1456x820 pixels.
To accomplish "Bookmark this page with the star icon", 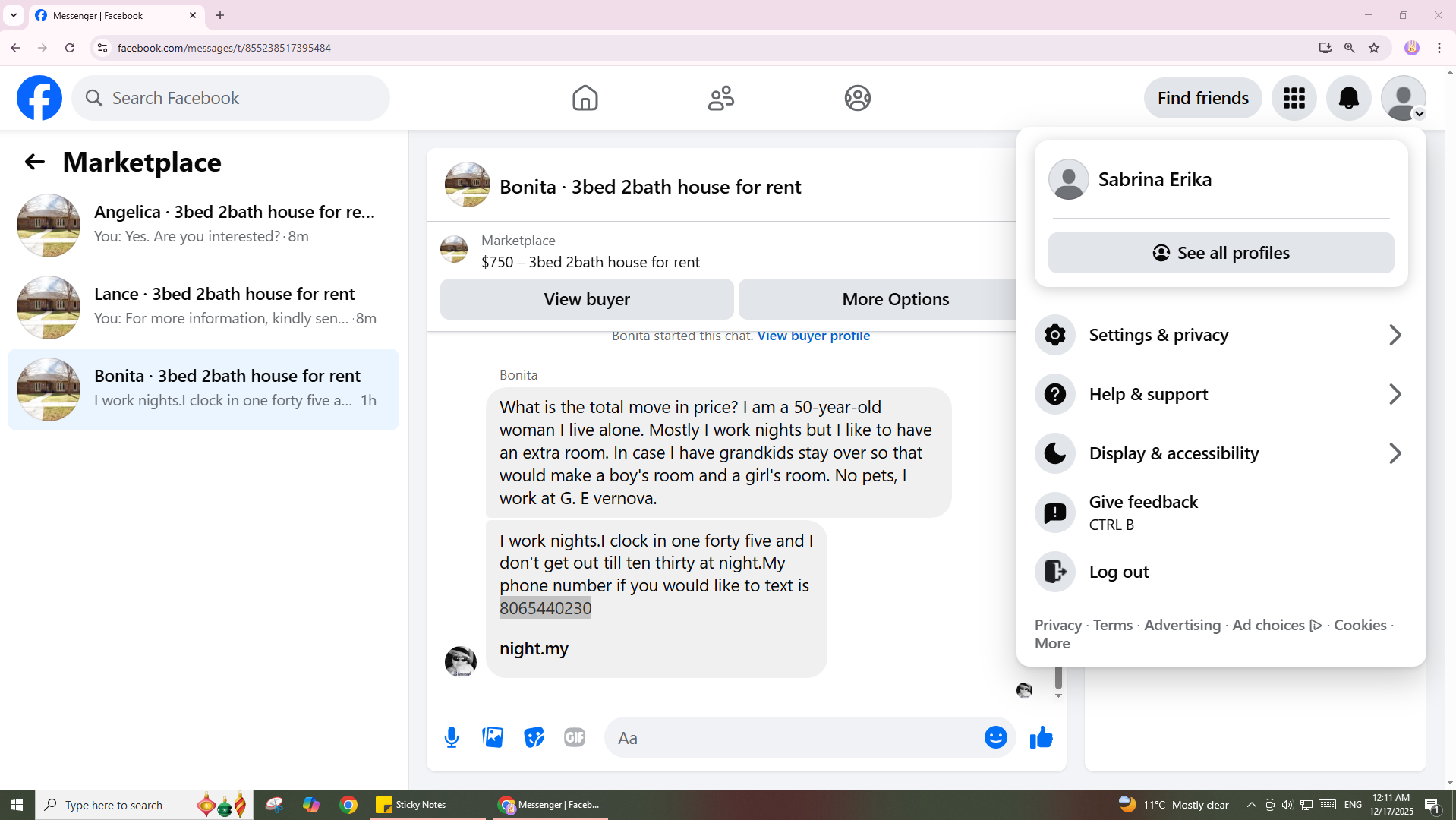I will [1374, 48].
